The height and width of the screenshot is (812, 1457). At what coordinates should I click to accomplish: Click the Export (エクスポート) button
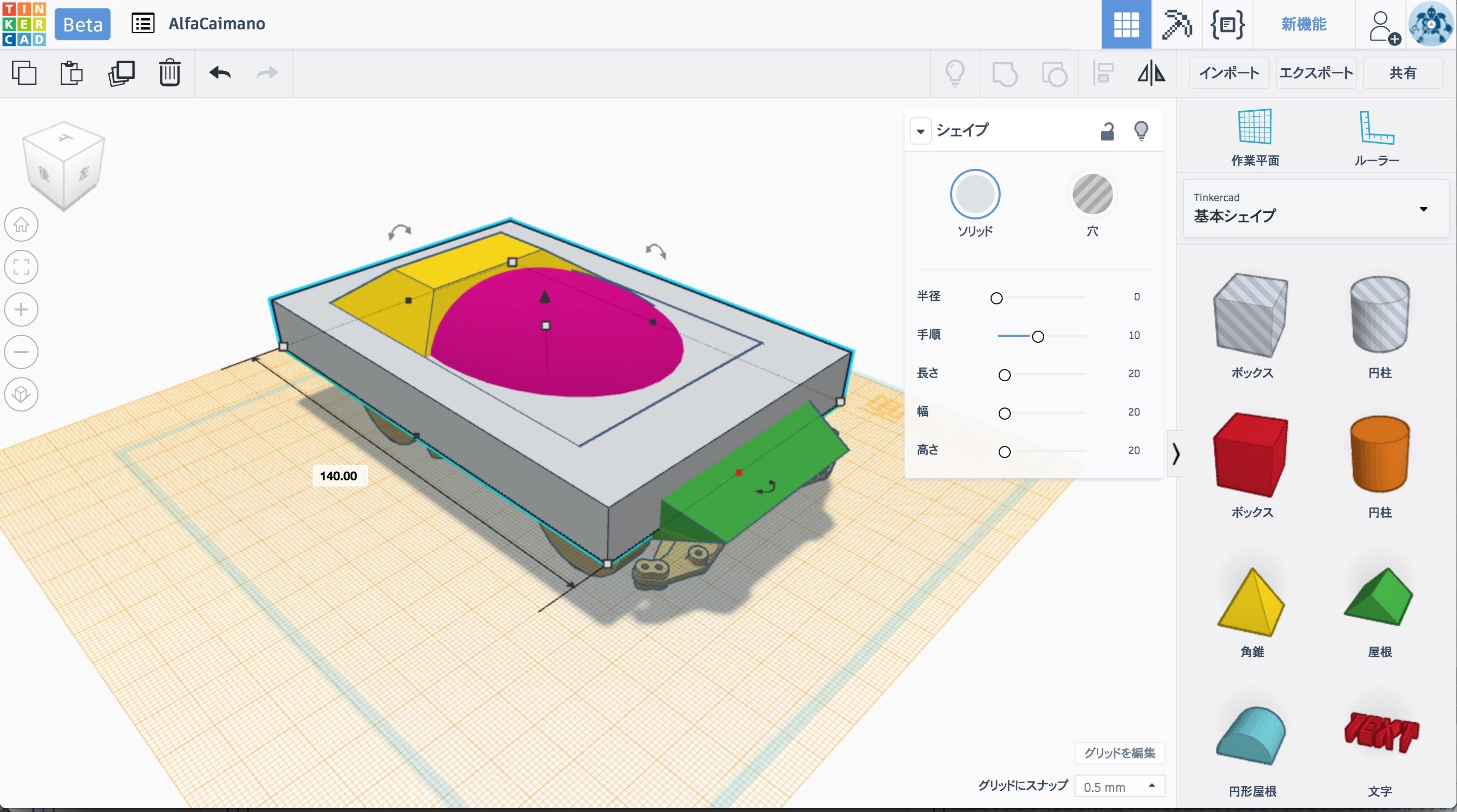point(1315,73)
